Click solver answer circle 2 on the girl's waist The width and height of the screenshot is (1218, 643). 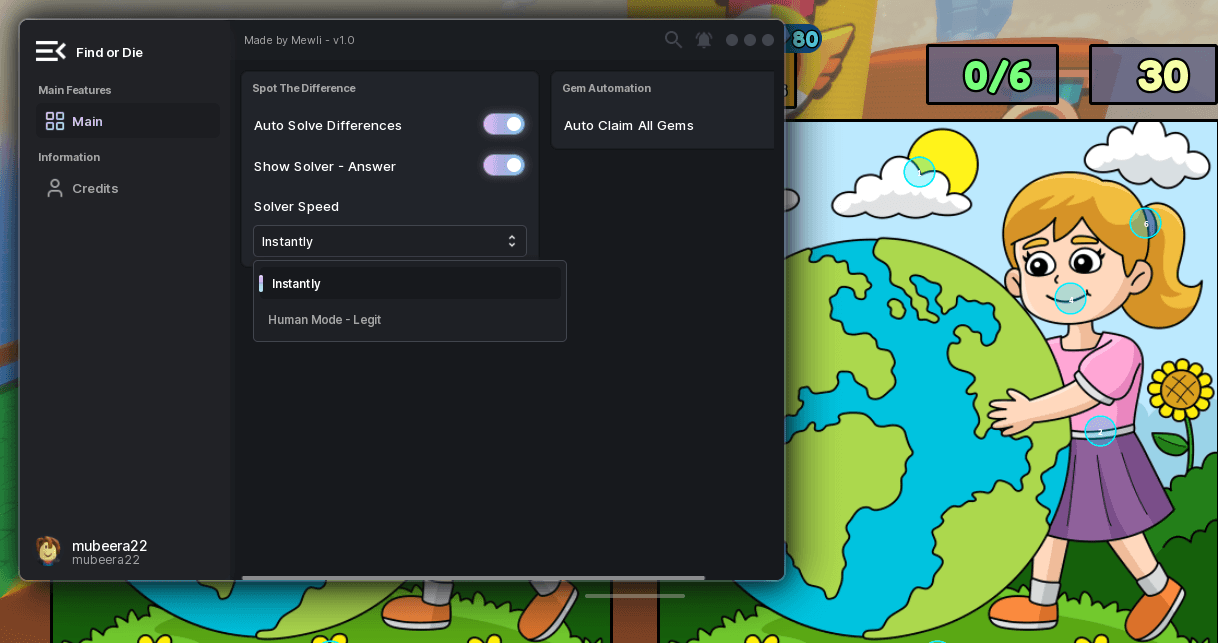[x=1100, y=431]
